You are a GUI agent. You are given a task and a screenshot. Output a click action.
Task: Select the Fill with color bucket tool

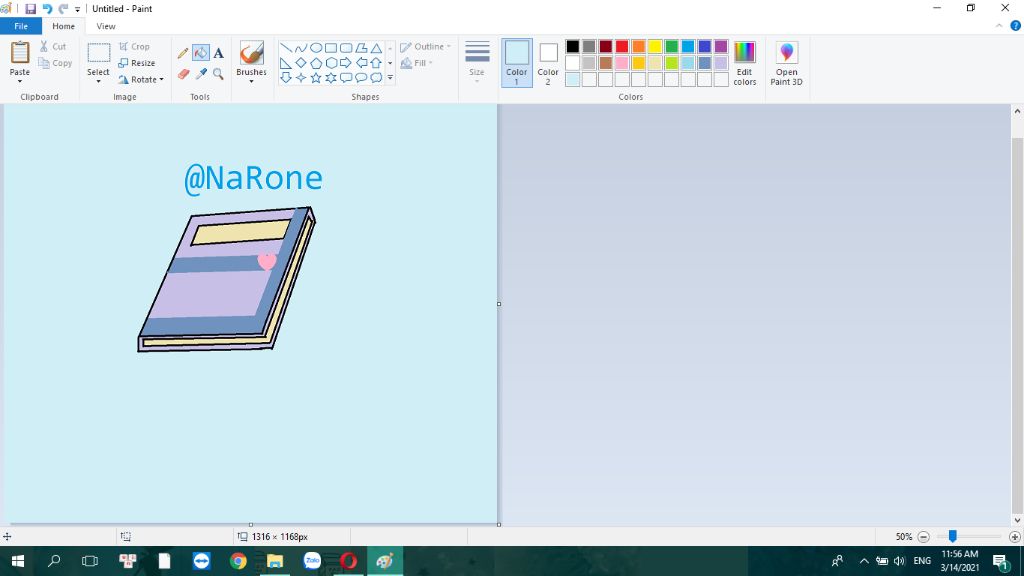click(201, 53)
